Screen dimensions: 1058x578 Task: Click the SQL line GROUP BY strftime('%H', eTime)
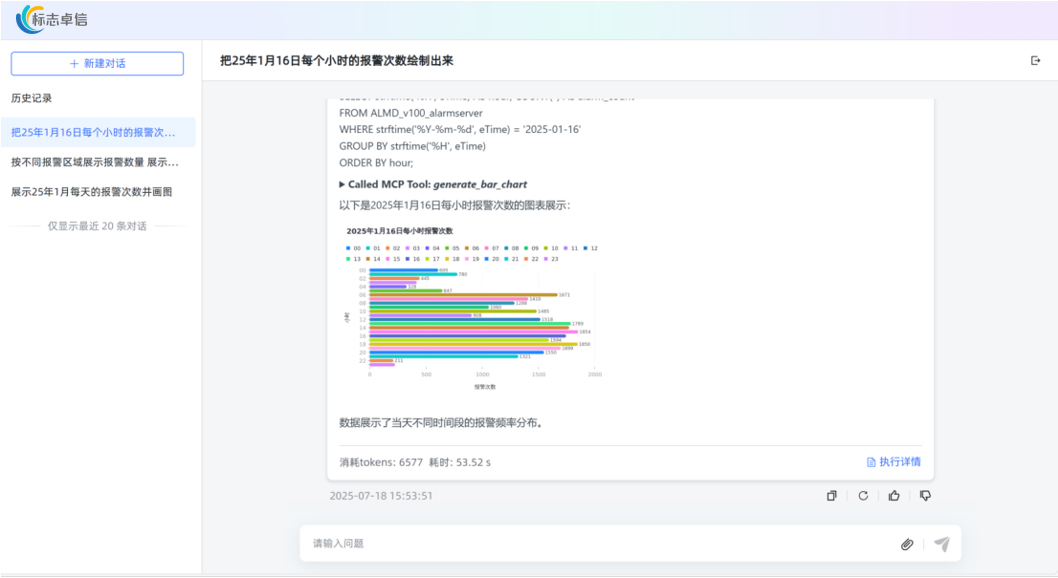[x=412, y=146]
